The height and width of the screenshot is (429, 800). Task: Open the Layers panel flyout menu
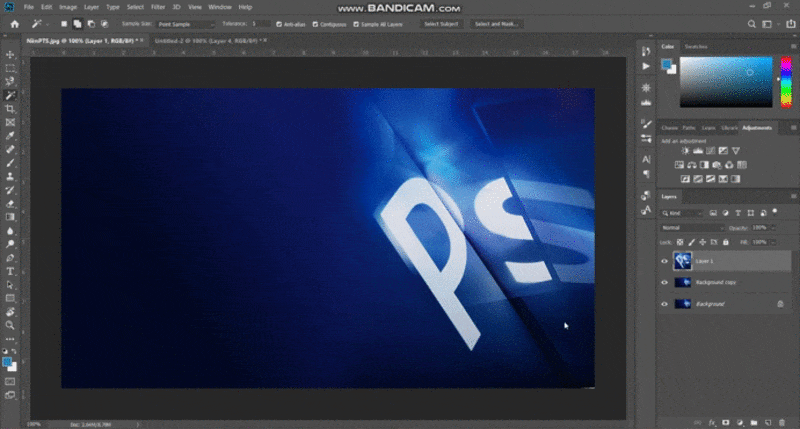coord(793,196)
